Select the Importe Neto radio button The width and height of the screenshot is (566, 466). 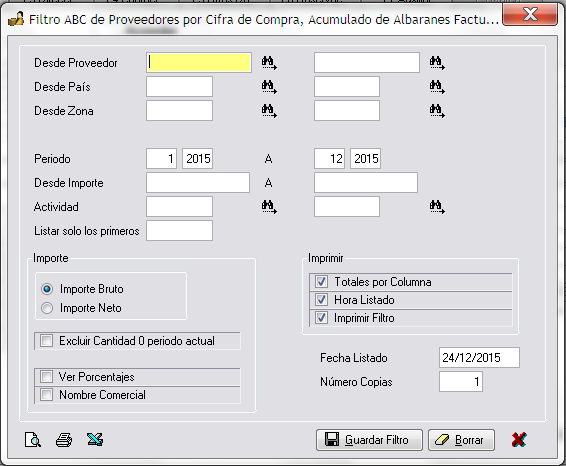click(47, 308)
